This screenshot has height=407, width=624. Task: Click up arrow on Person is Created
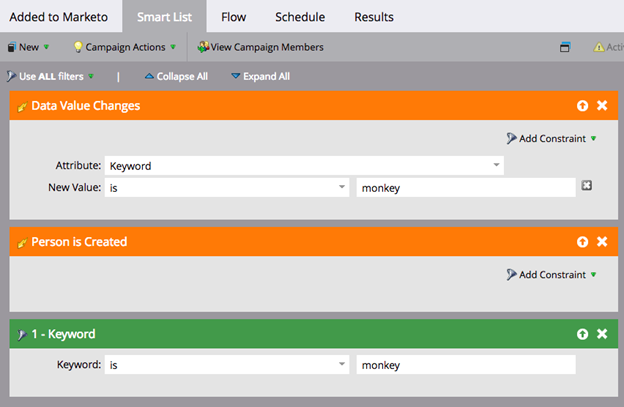(582, 241)
